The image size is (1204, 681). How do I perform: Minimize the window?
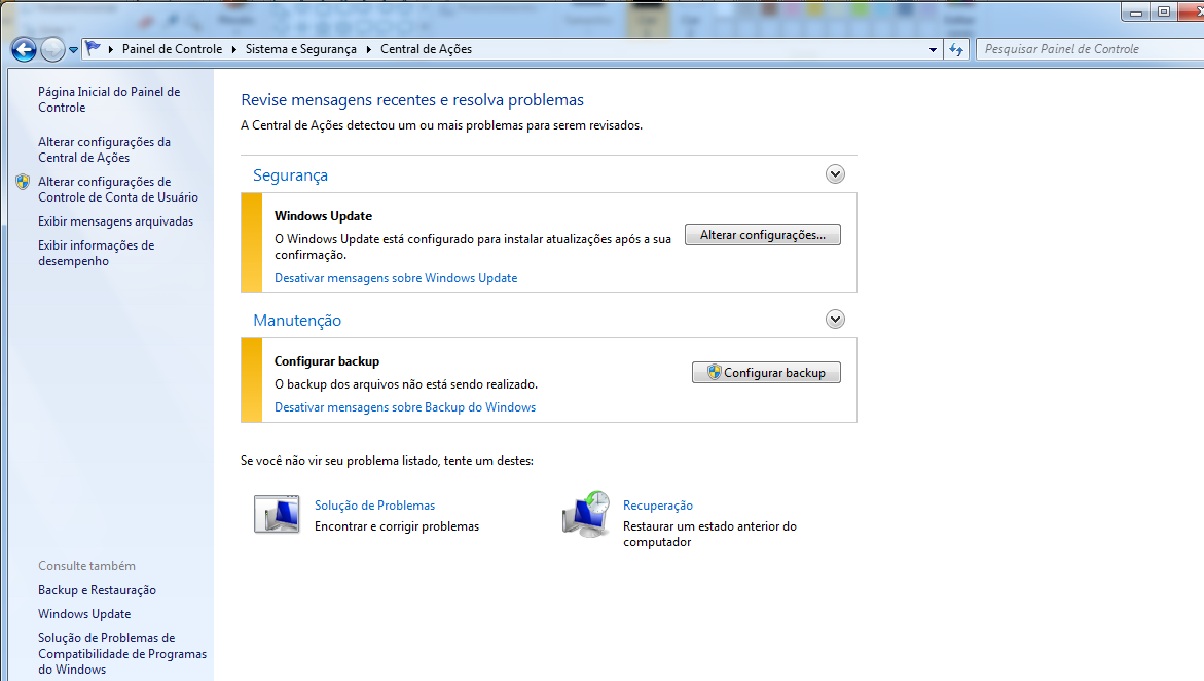(x=1135, y=12)
